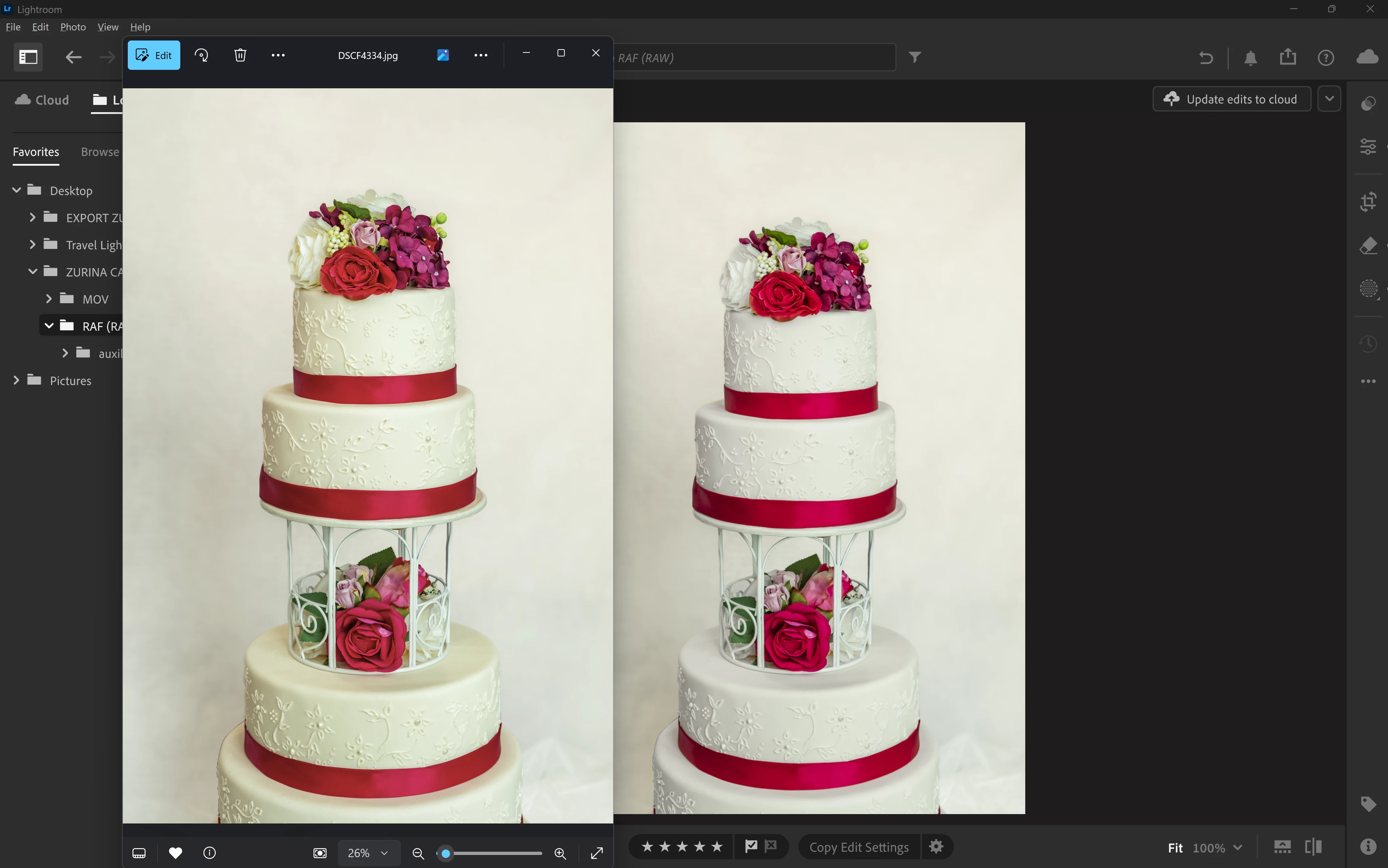Image resolution: width=1388 pixels, height=868 pixels.
Task: Collapse the Desktop folder tree
Action: tap(17, 190)
